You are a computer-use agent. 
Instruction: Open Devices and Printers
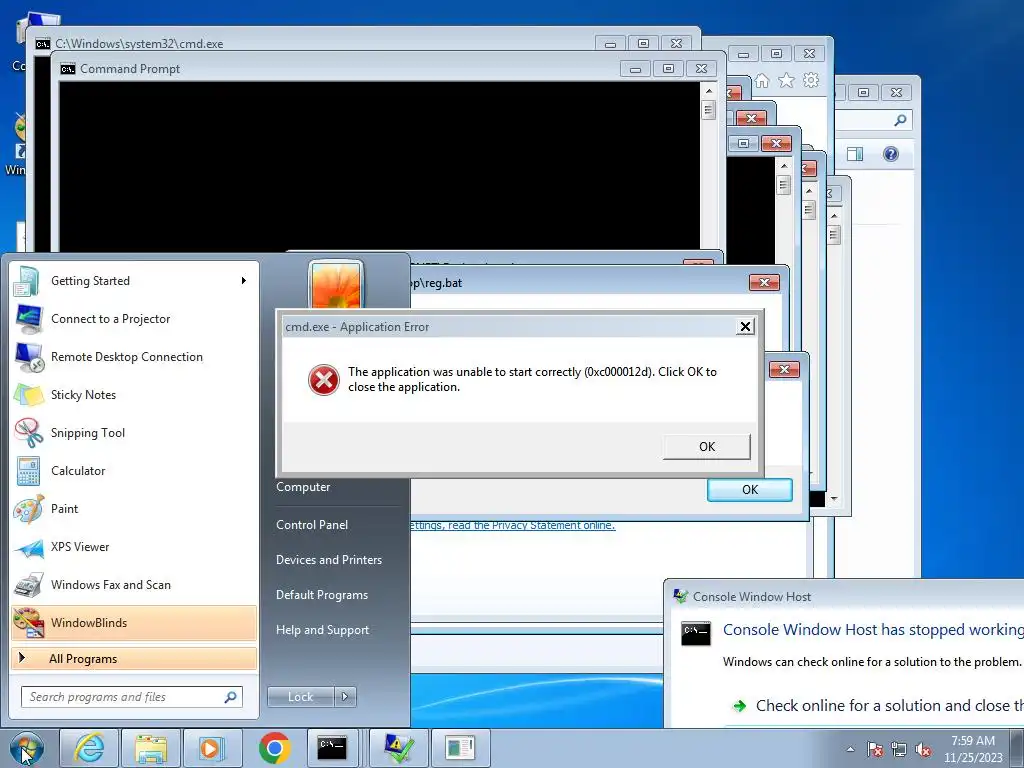328,560
